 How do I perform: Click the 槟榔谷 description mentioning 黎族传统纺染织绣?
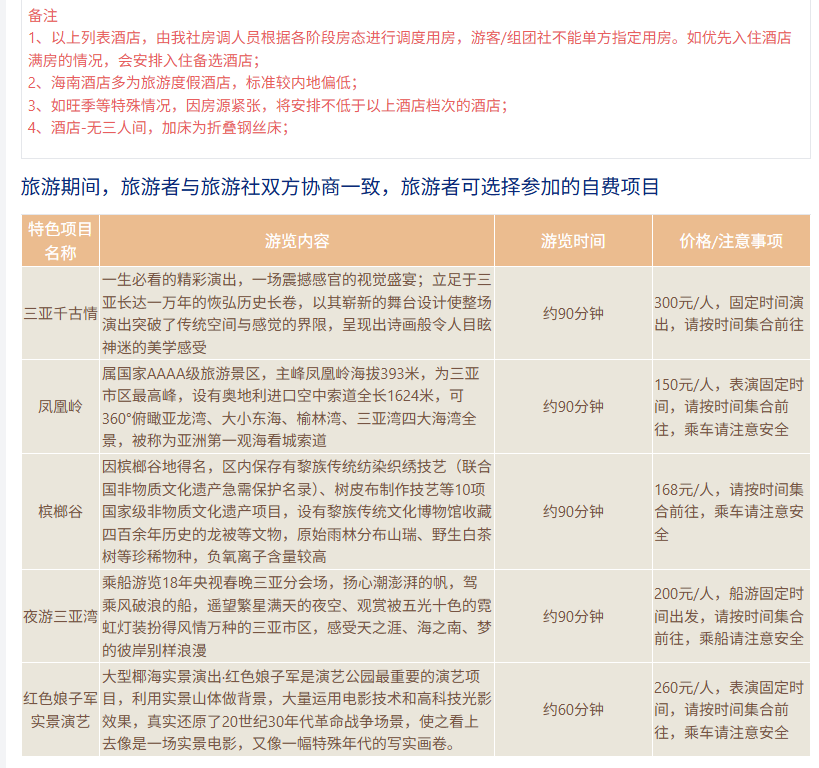[297, 512]
